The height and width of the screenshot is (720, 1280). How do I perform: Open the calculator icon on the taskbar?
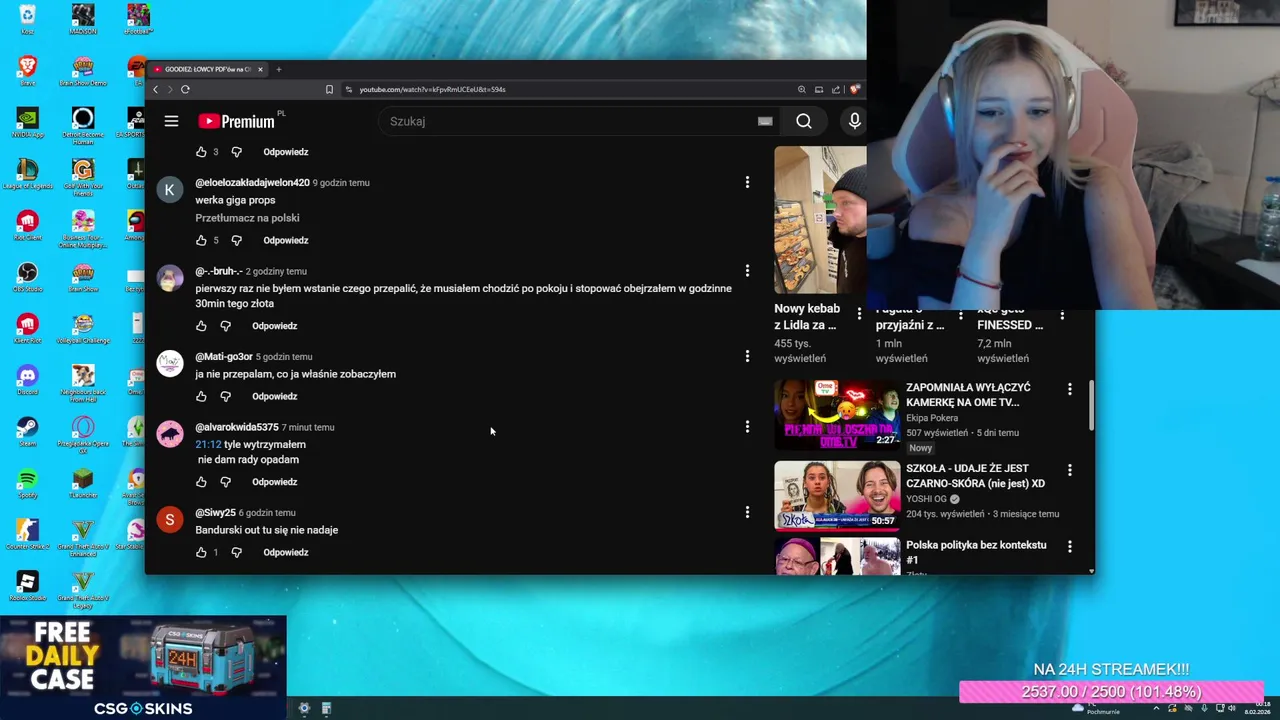click(326, 708)
